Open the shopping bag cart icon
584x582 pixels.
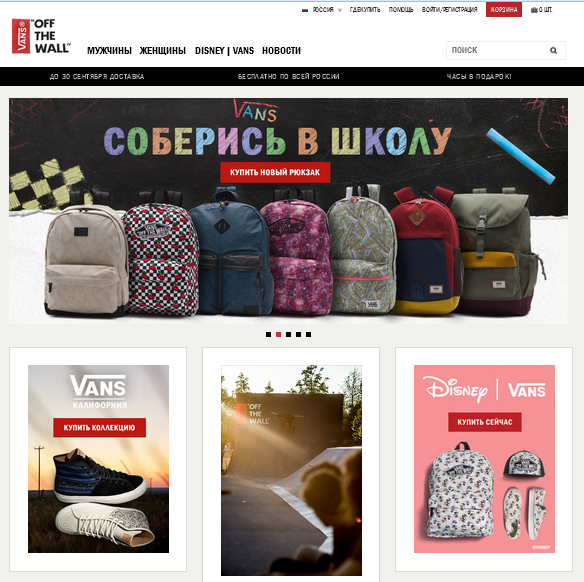pyautogui.click(x=534, y=10)
